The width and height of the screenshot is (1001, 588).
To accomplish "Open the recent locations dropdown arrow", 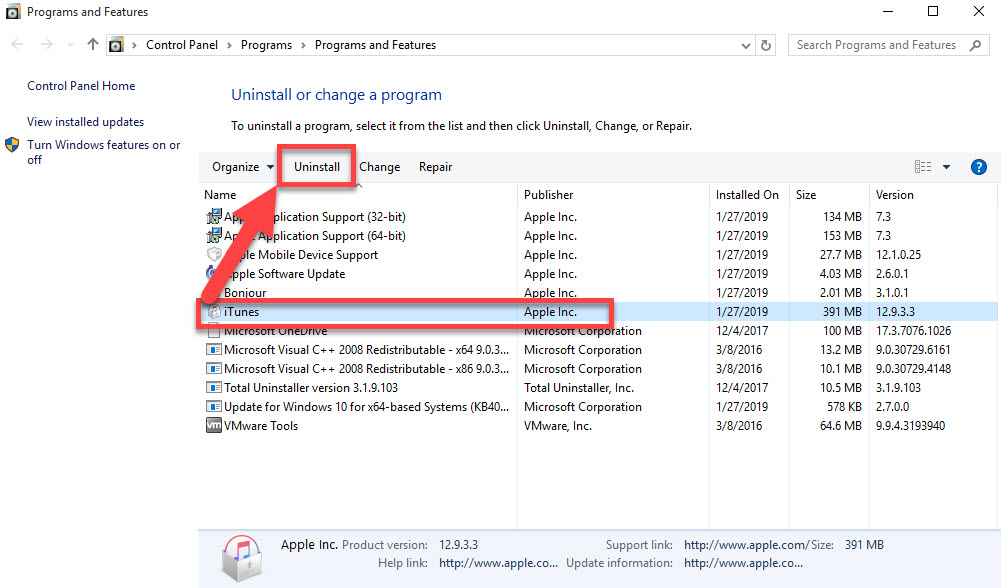I will tap(70, 45).
